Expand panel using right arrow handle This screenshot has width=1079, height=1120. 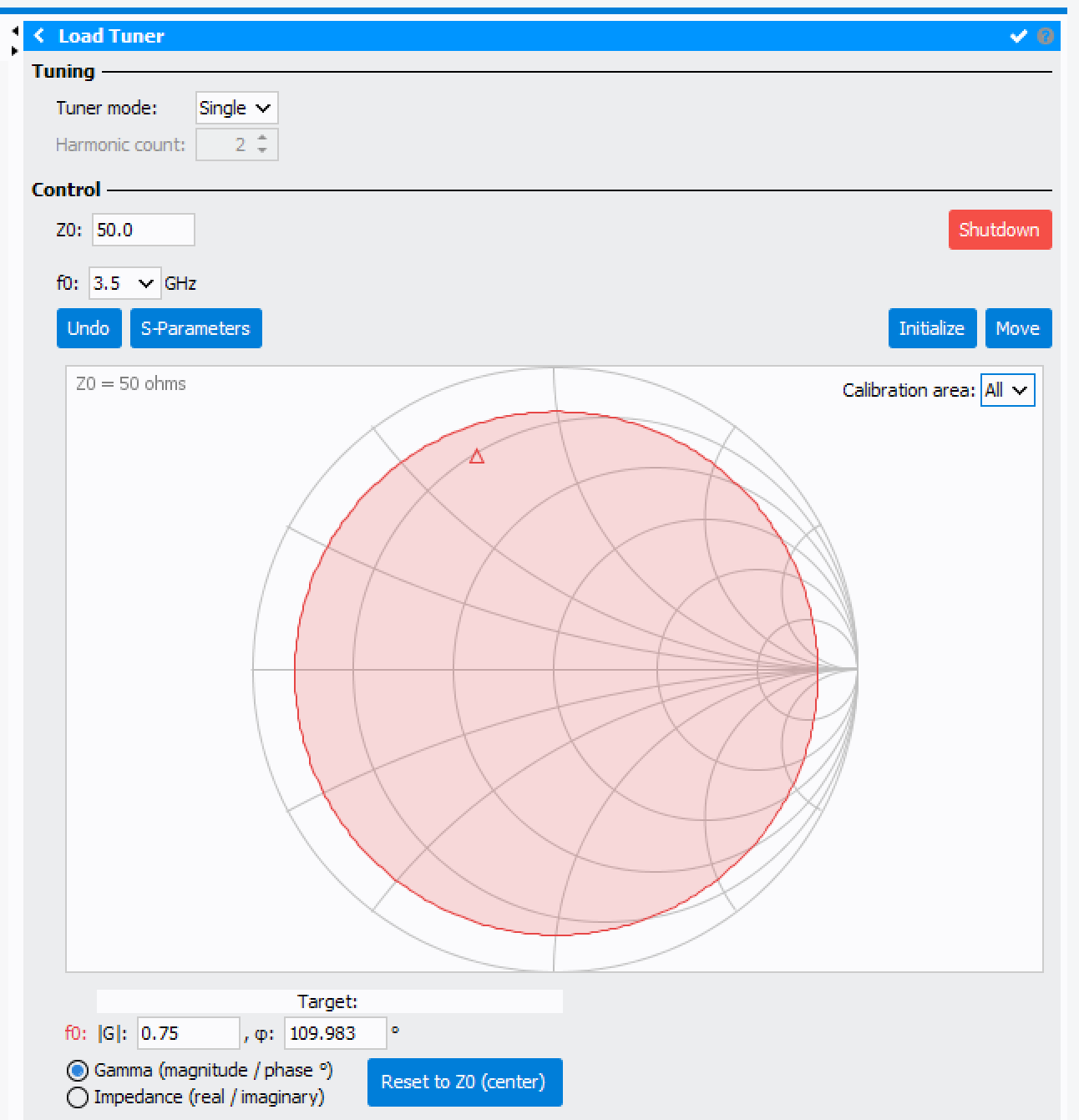pyautogui.click(x=15, y=51)
